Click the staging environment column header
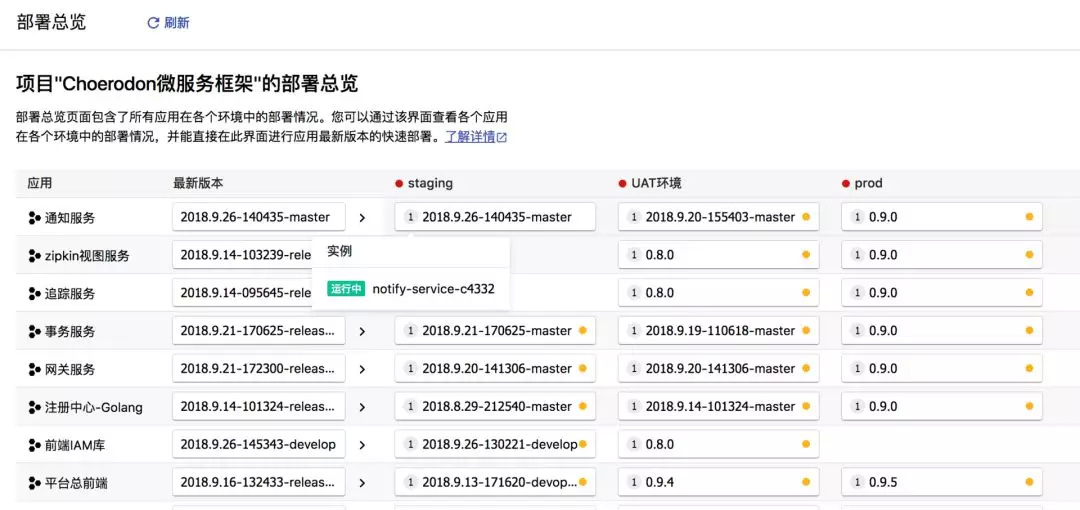 pos(430,183)
